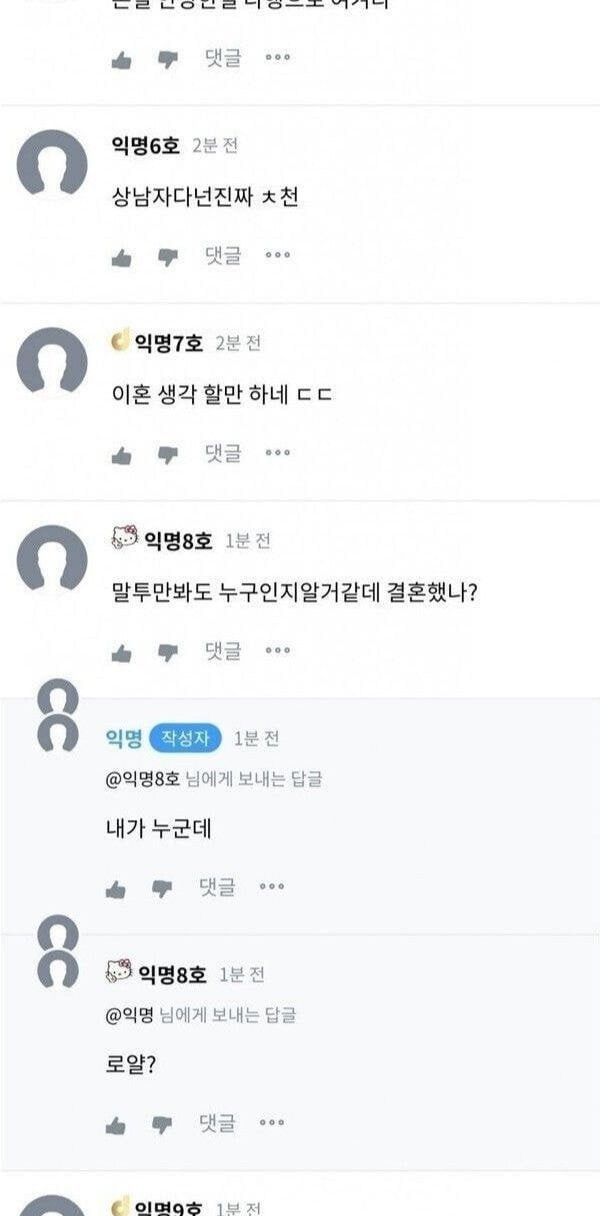Thumbs up the topmost partially visible comment
Viewport: 608px width, 1216px height.
(x=122, y=60)
